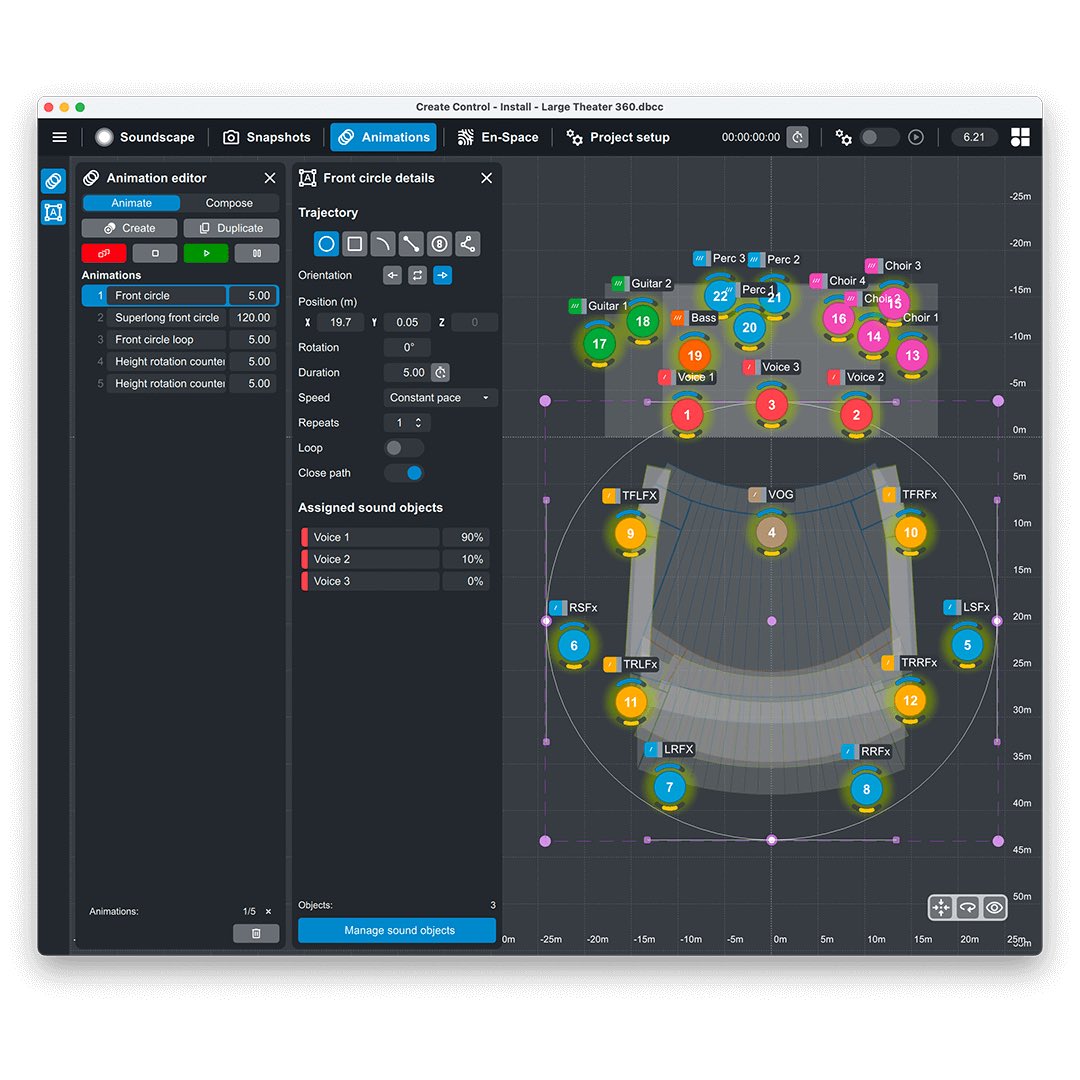Switch to Animate mode
Image resolution: width=1080 pixels, height=1080 pixels.
coord(132,203)
